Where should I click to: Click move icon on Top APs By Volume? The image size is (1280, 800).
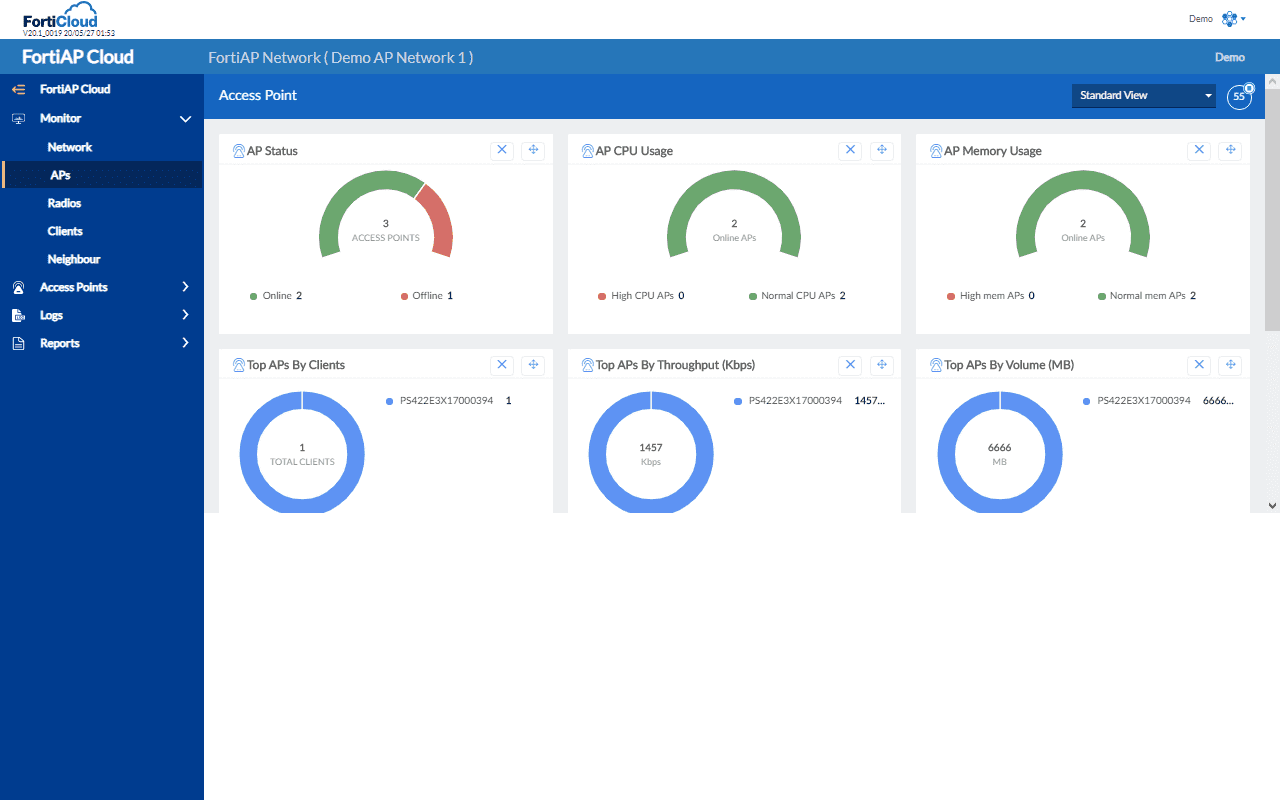[1230, 365]
